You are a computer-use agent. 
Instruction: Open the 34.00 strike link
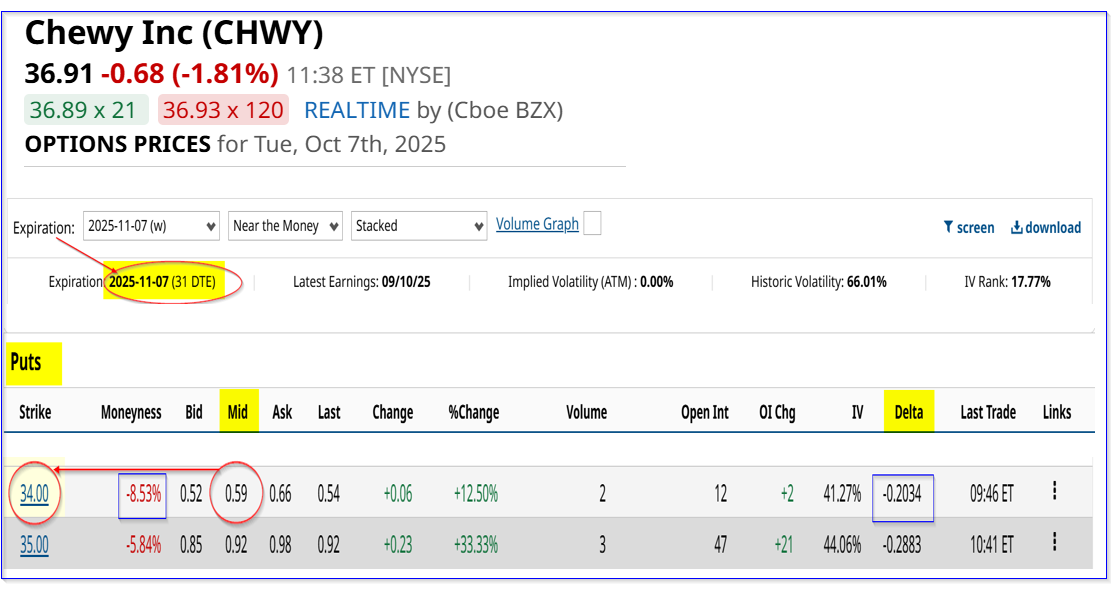click(x=34, y=493)
